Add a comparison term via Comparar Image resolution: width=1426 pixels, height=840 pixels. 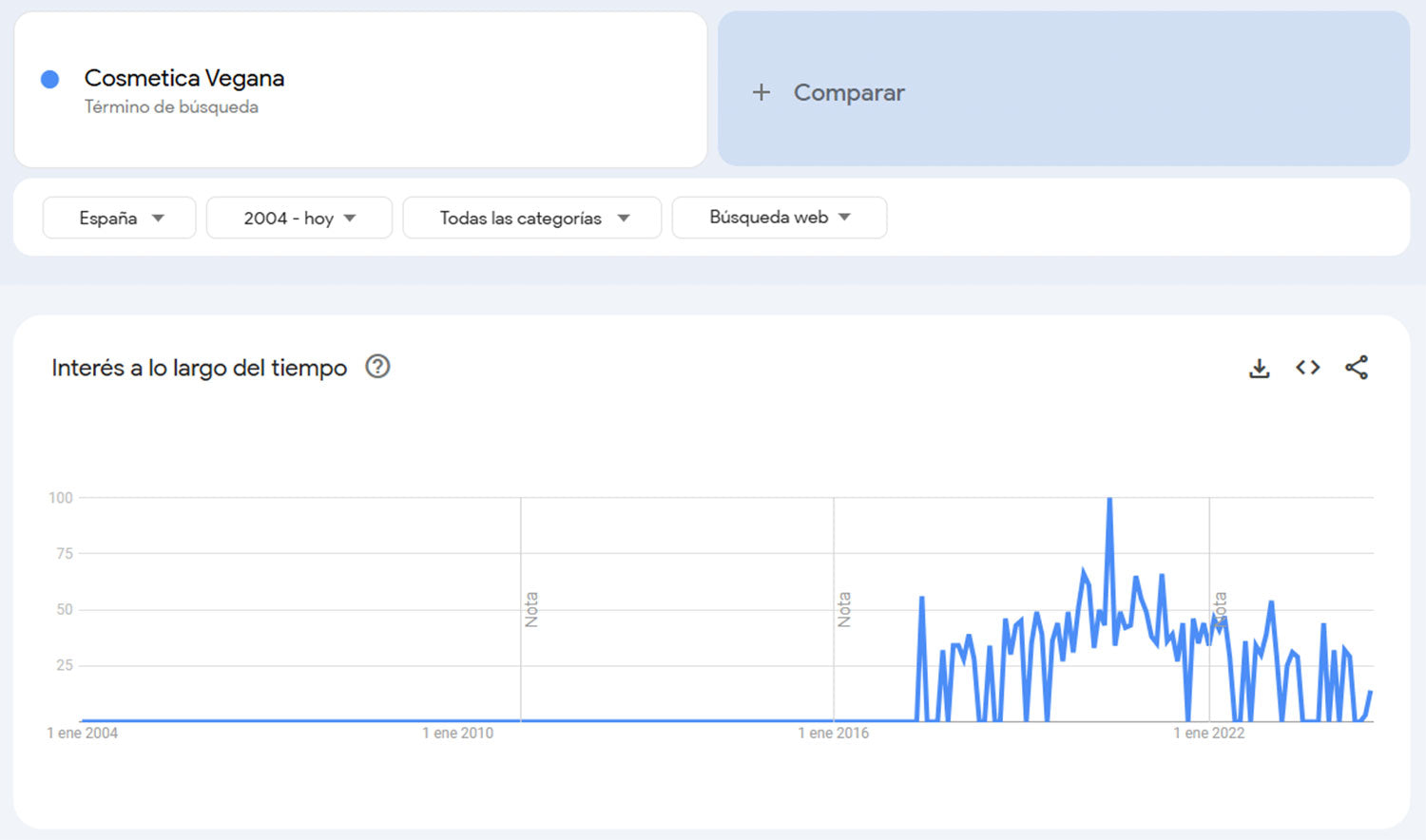[x=1064, y=89]
